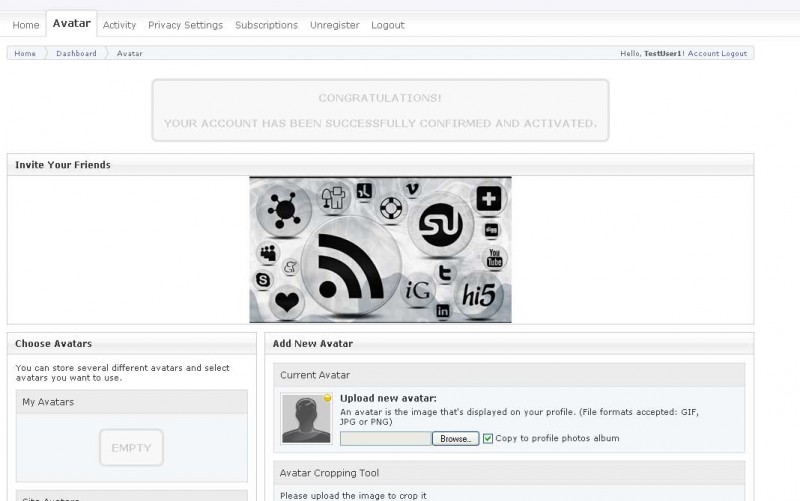Image resolution: width=800 pixels, height=501 pixels.
Task: Click the lifebuoy ring icon
Action: pyautogui.click(x=391, y=208)
